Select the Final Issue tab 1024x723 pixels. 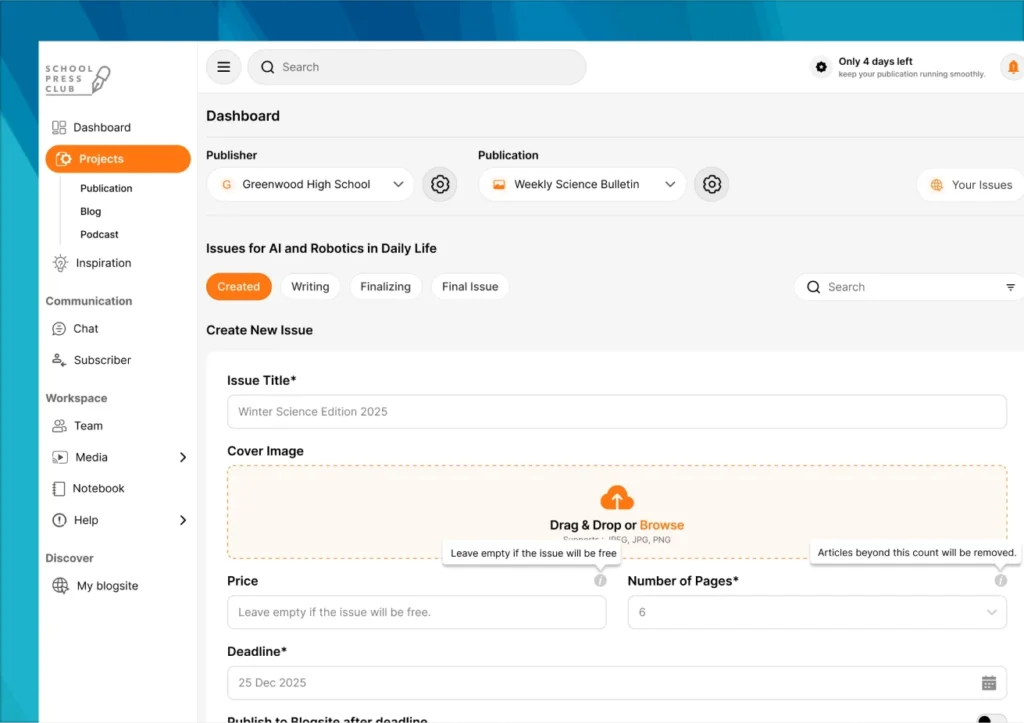(x=470, y=287)
